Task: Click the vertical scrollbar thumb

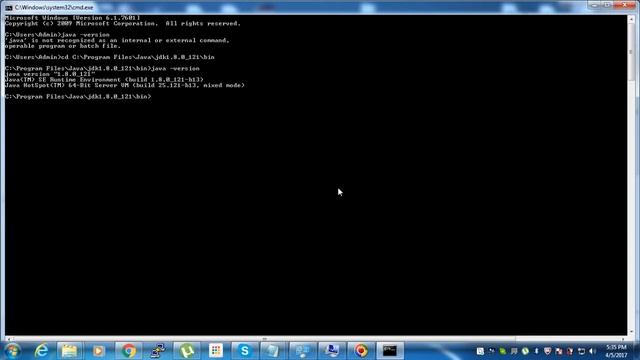Action: [x=631, y=52]
